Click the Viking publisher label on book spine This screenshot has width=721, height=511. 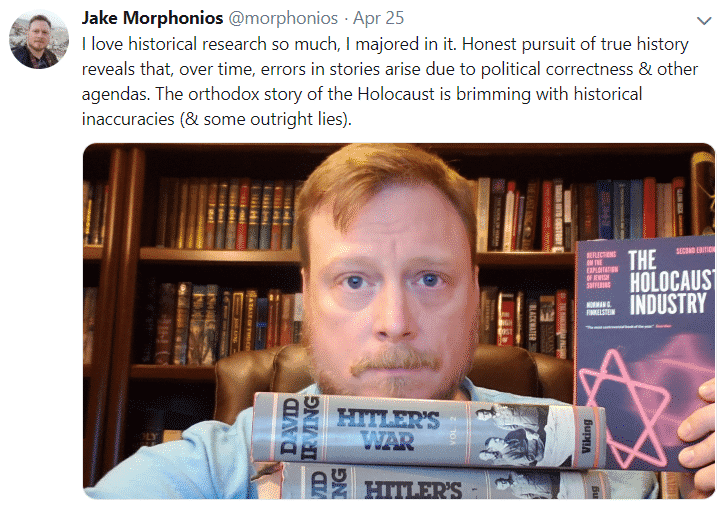pos(586,436)
